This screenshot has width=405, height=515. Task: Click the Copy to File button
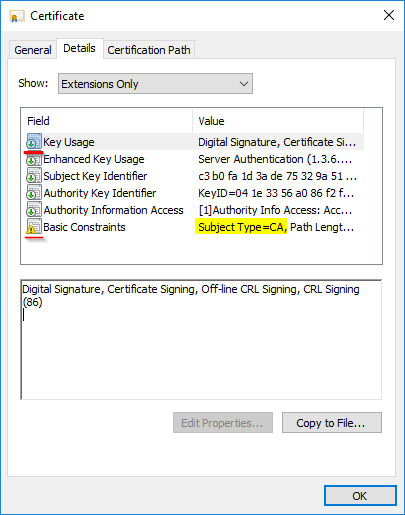tap(332, 423)
